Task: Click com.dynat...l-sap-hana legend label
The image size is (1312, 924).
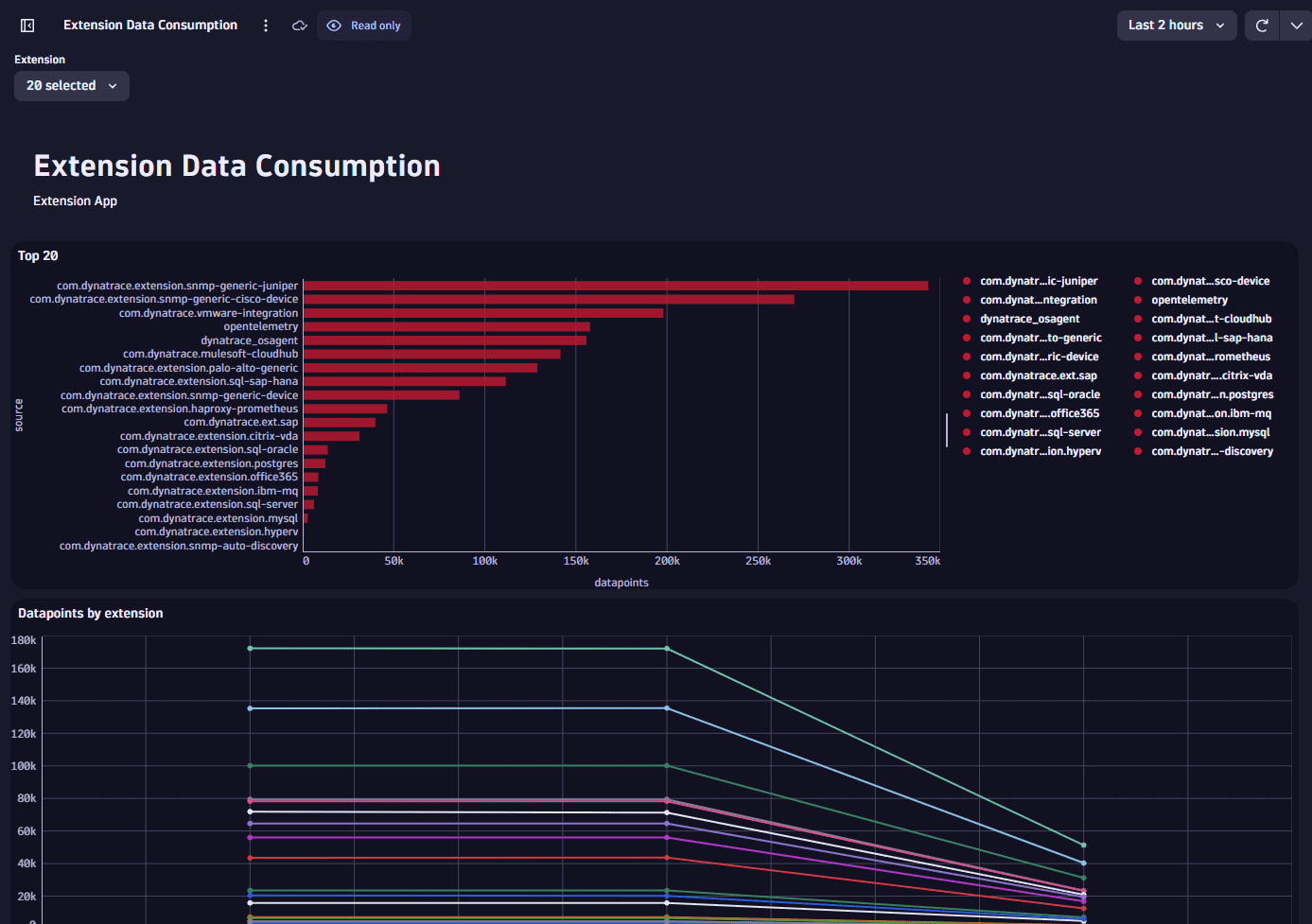Action: click(1212, 338)
